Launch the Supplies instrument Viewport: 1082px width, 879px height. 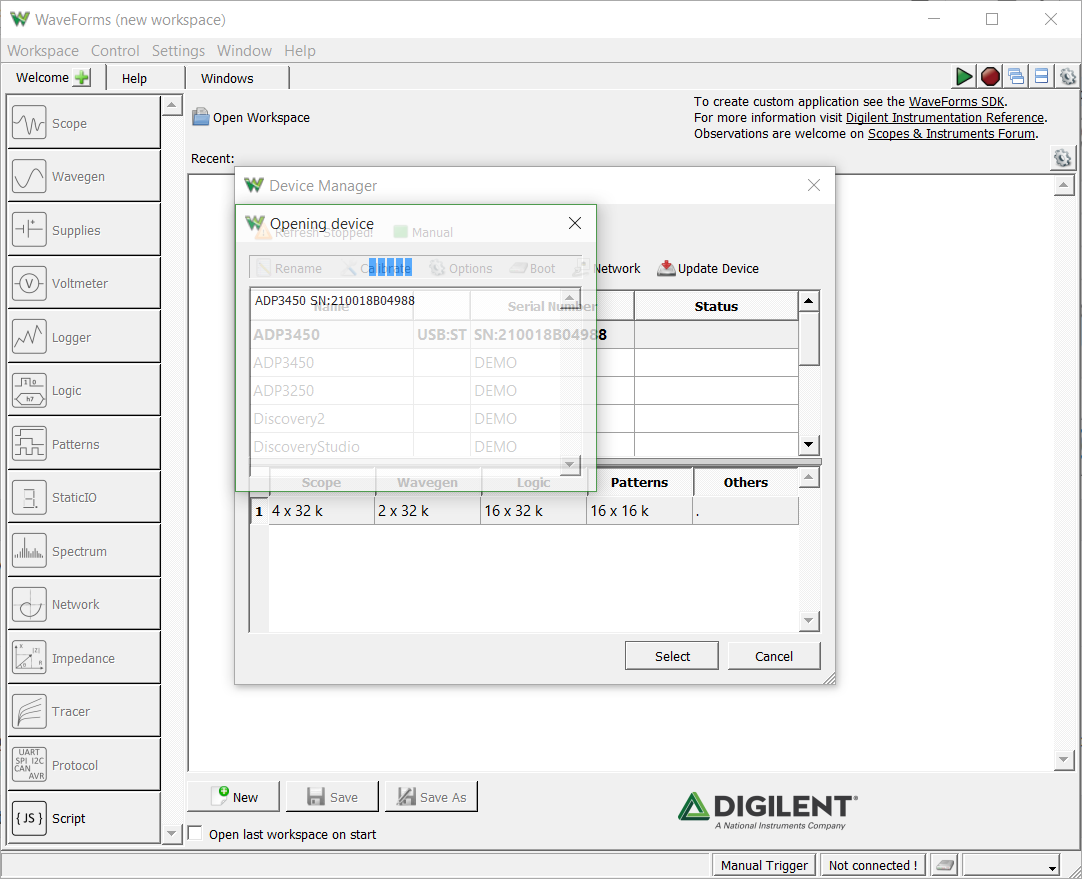[x=83, y=230]
